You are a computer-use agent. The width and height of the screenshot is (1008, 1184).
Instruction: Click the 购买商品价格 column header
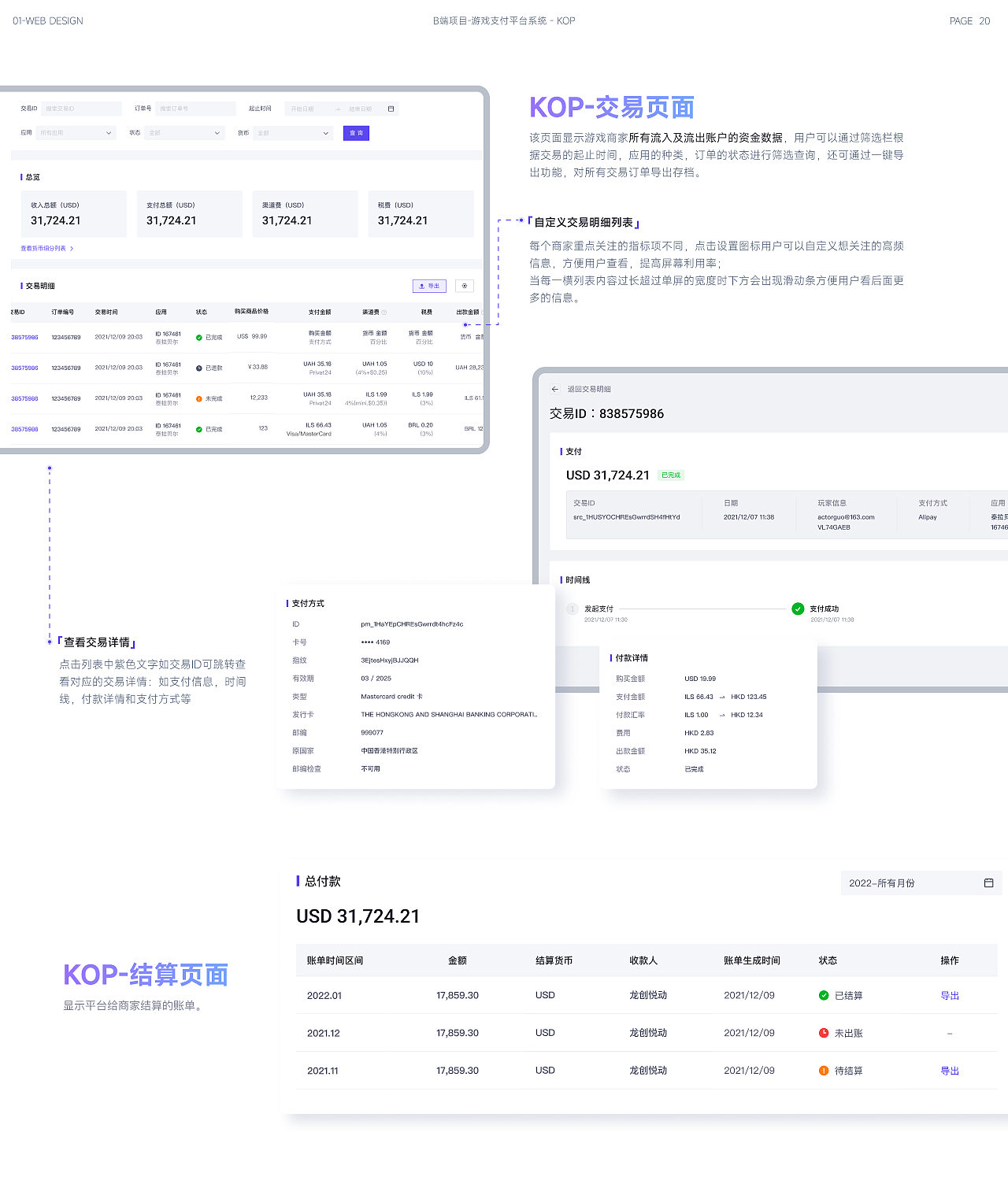251,312
